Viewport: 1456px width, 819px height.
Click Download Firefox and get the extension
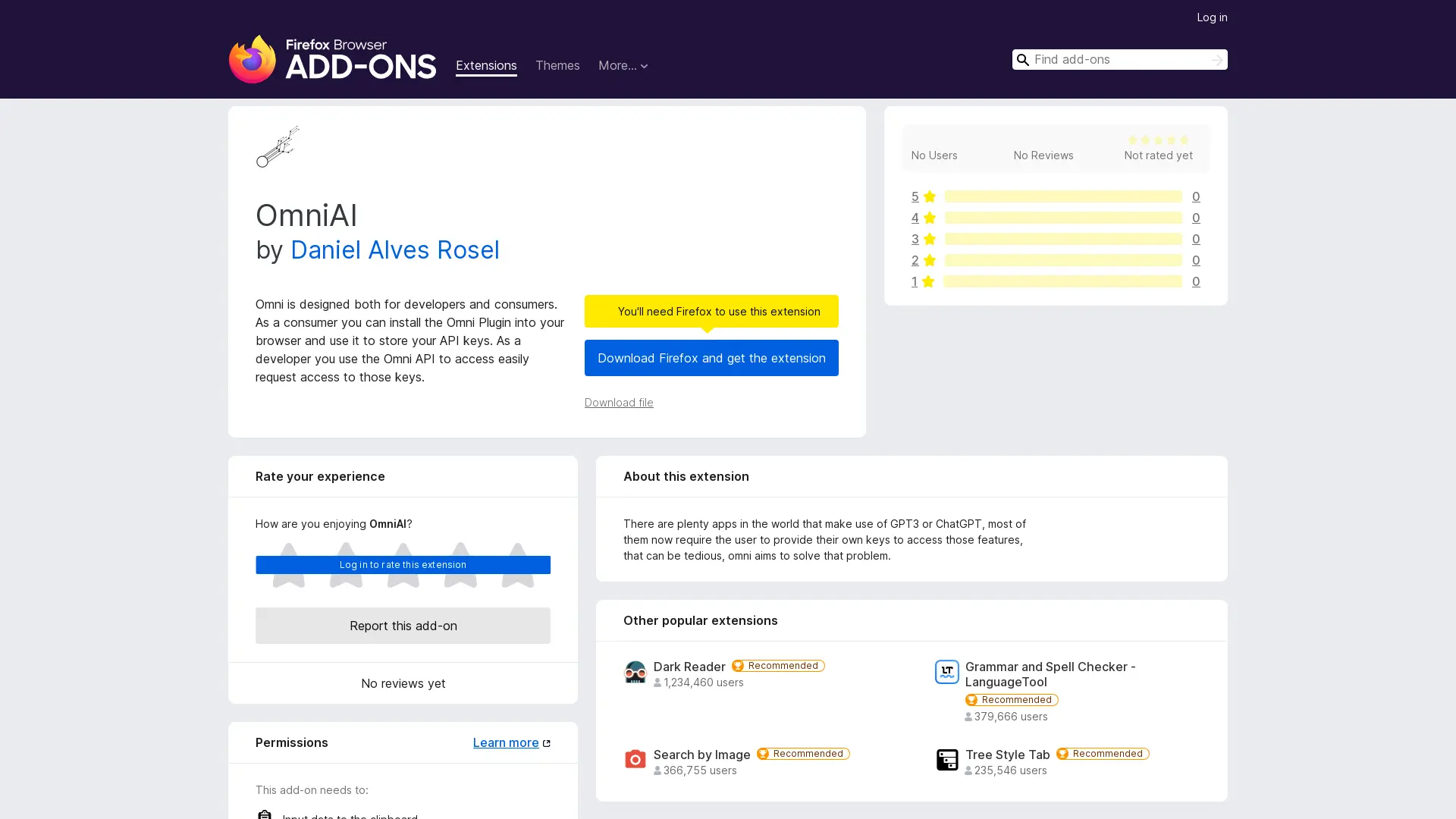[711, 357]
